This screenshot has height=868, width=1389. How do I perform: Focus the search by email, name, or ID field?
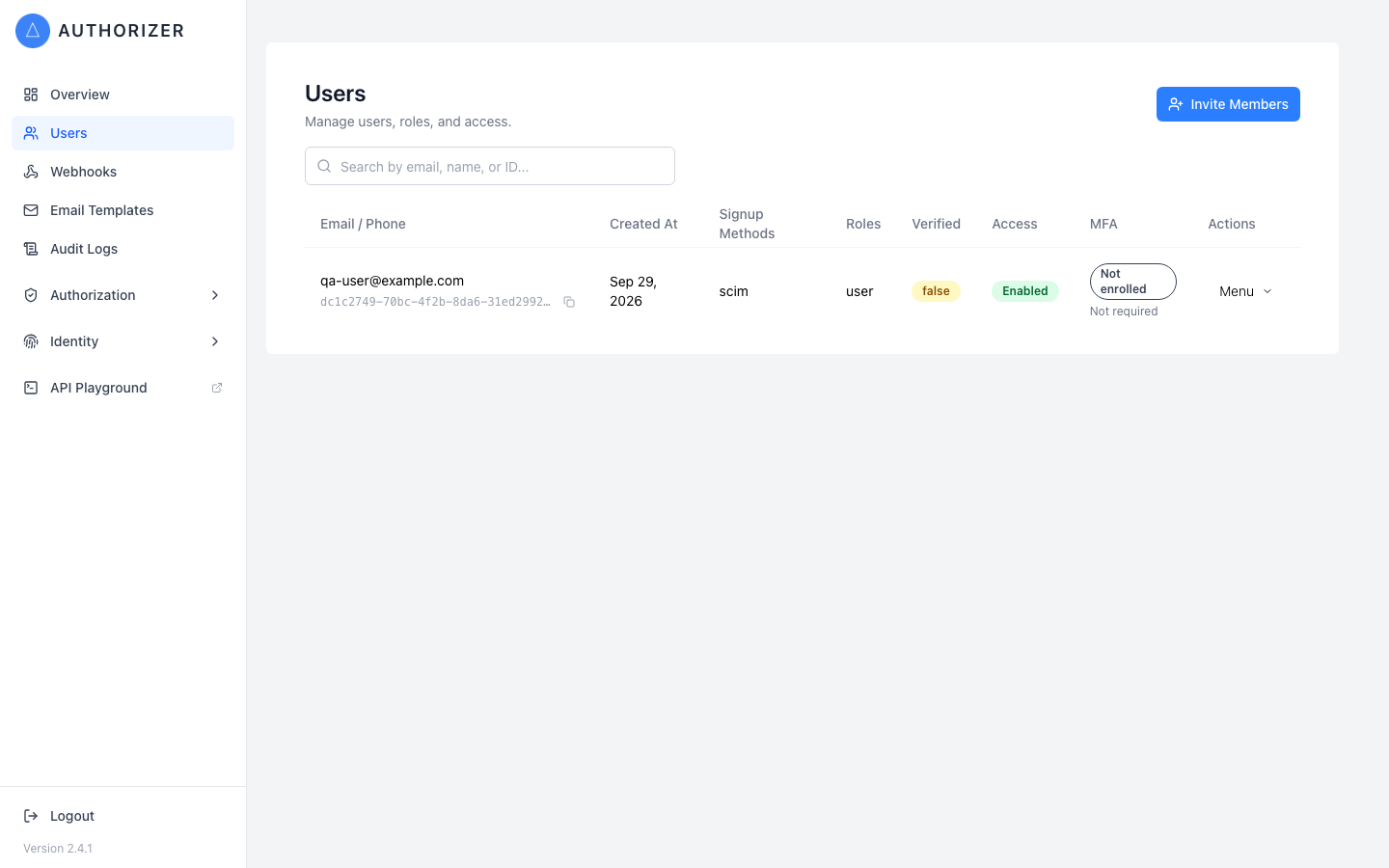click(490, 166)
